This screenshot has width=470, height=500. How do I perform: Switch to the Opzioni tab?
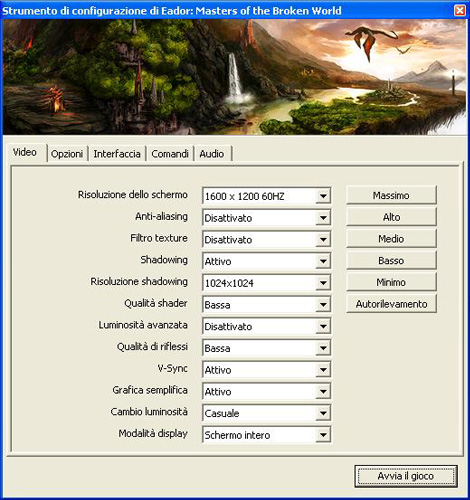67,154
